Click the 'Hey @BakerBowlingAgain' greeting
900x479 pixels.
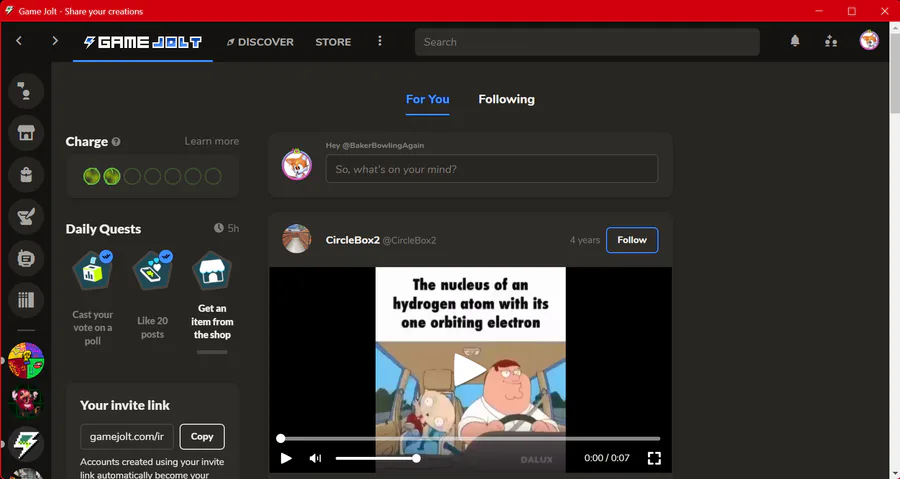coord(375,145)
